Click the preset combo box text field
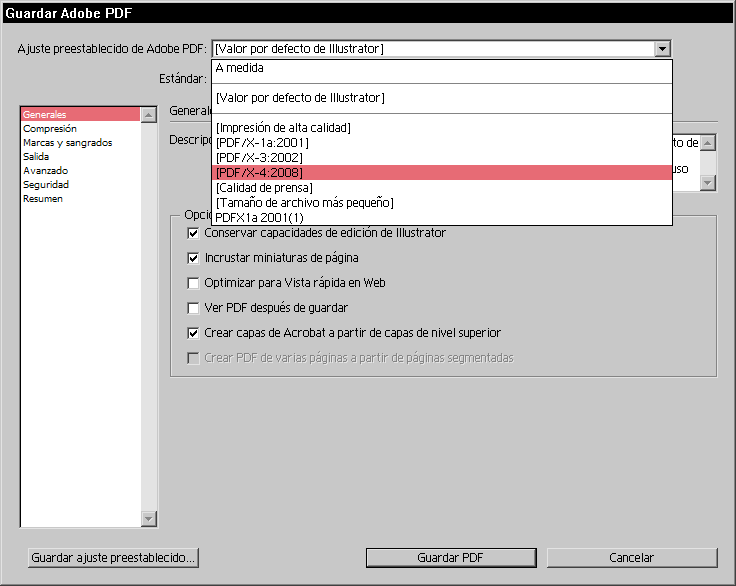This screenshot has height=586, width=736. tap(433, 48)
